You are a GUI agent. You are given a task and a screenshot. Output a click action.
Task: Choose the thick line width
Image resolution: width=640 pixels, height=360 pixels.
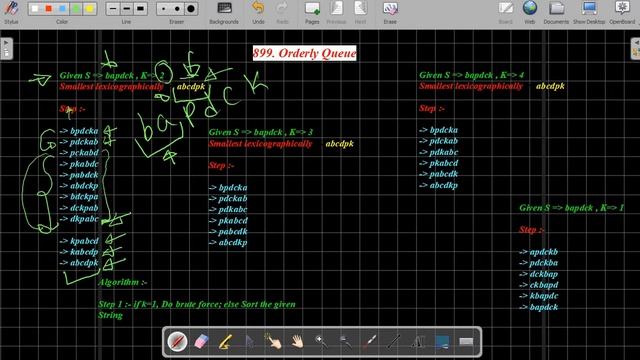[x=140, y=9]
